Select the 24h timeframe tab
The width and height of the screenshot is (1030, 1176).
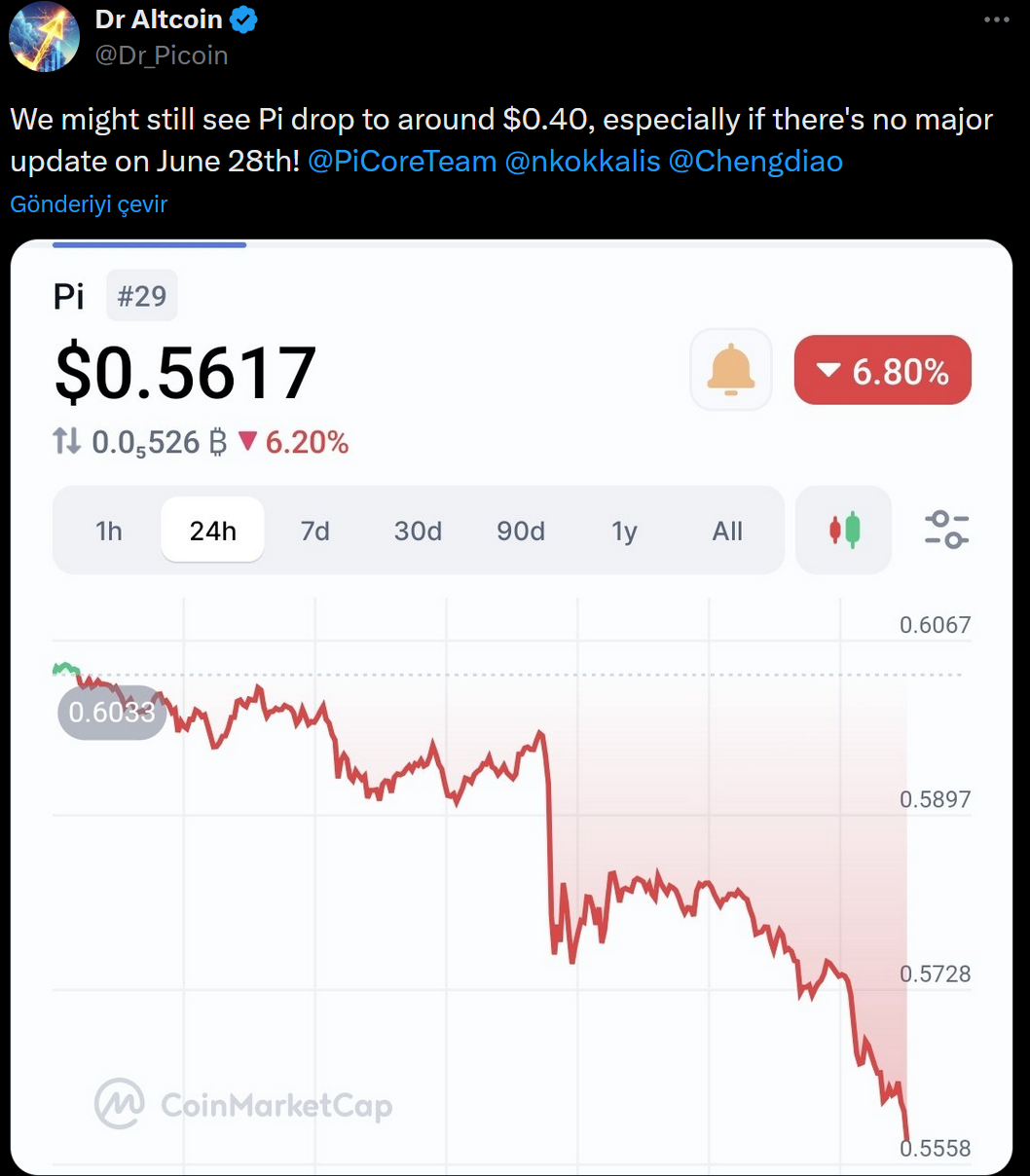click(x=212, y=531)
